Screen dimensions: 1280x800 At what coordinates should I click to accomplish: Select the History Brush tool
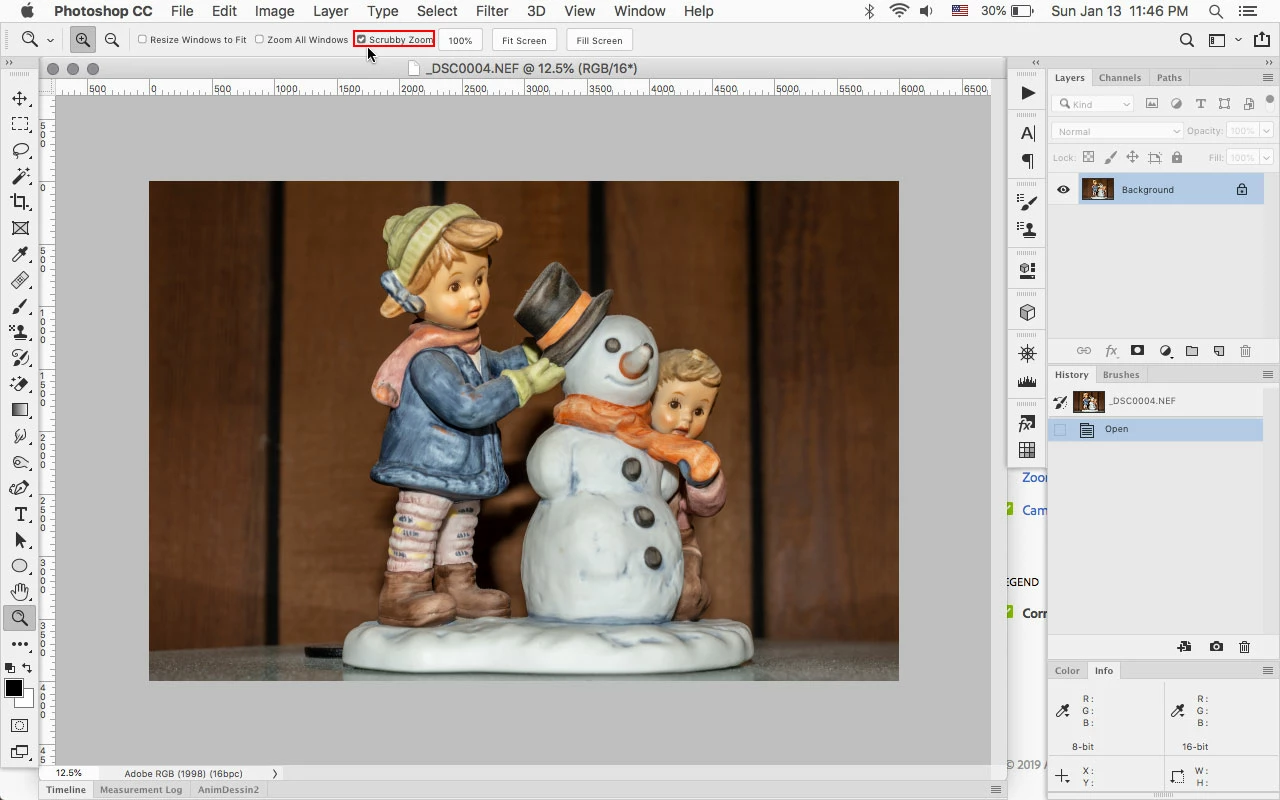pos(20,358)
